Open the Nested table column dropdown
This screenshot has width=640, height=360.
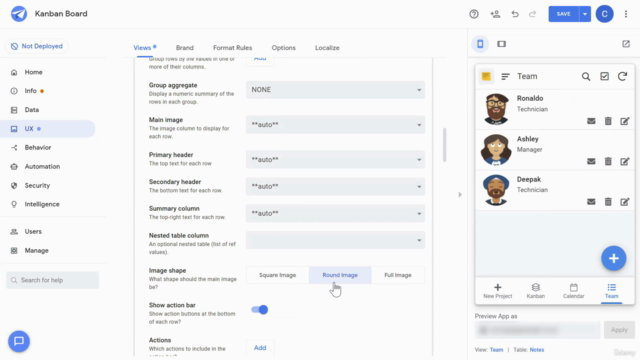[x=335, y=240]
